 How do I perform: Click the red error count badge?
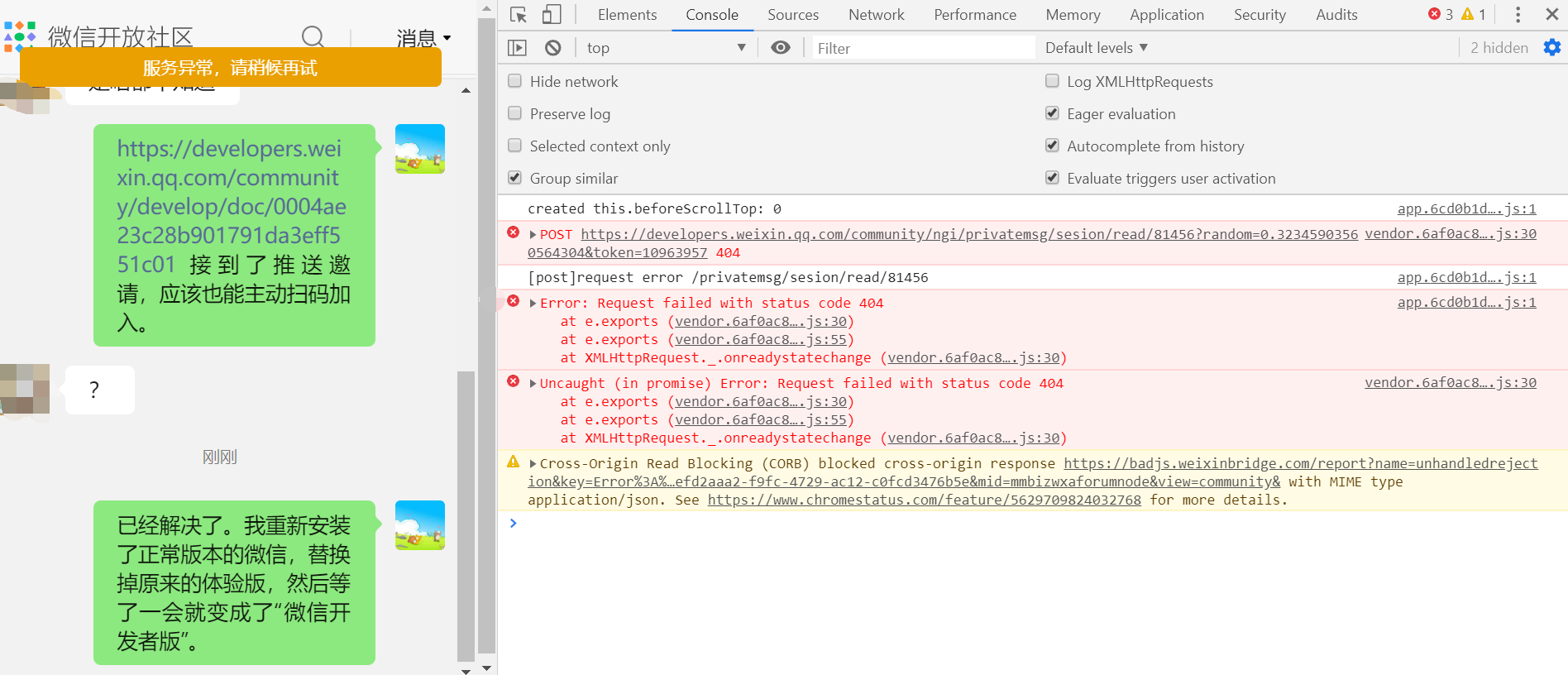pyautogui.click(x=1441, y=14)
